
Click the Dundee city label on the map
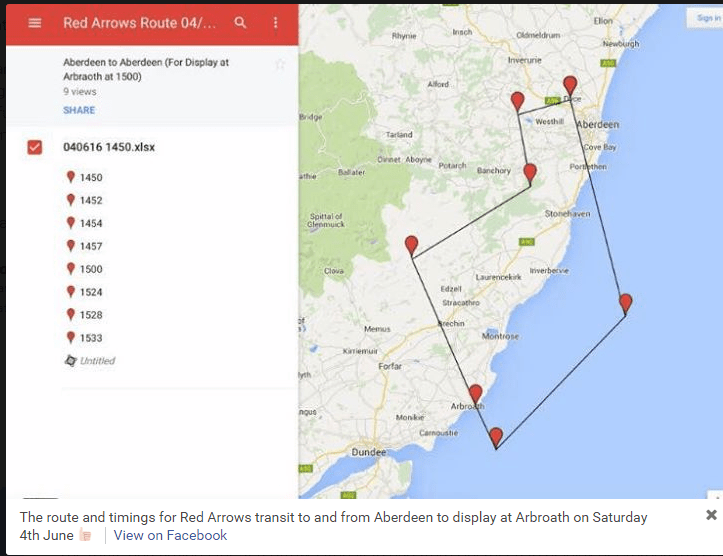point(368,452)
